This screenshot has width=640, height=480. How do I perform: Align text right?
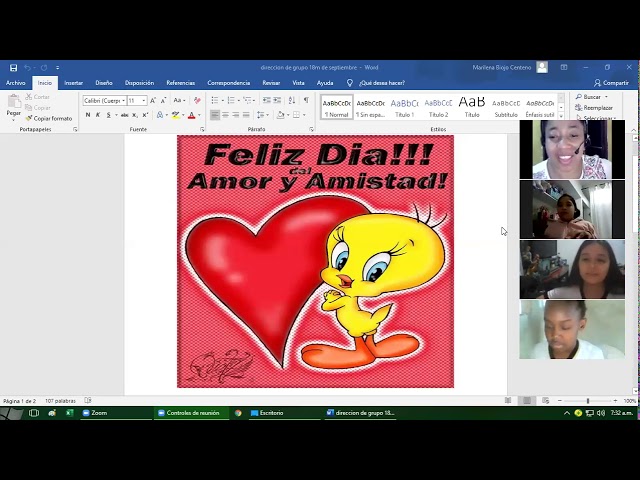236,115
